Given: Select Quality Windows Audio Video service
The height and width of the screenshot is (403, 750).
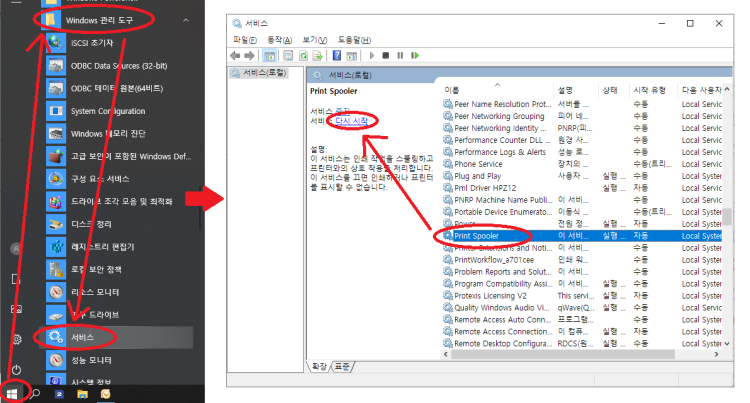Looking at the screenshot, I should click(x=582, y=307).
